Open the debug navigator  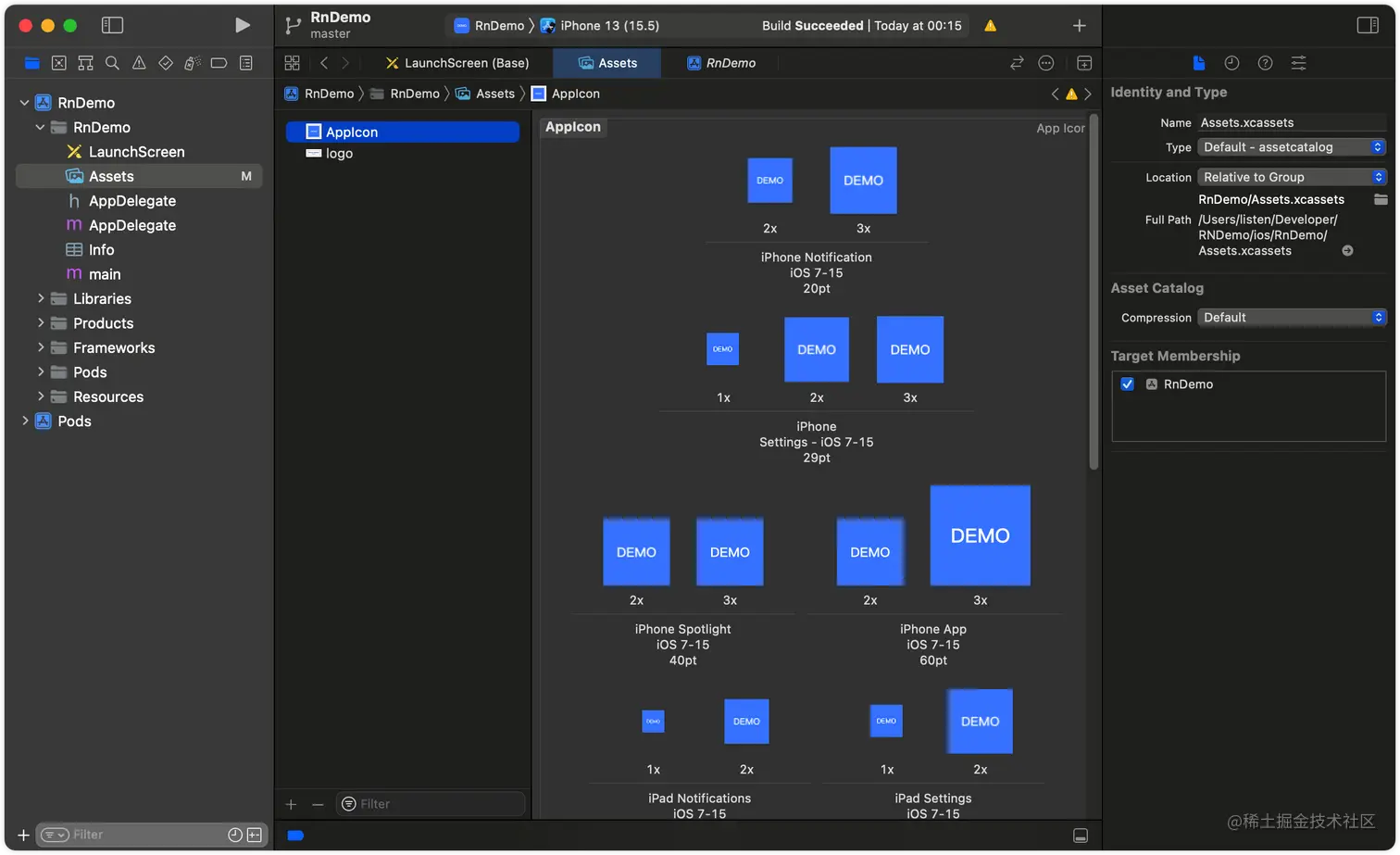[193, 63]
